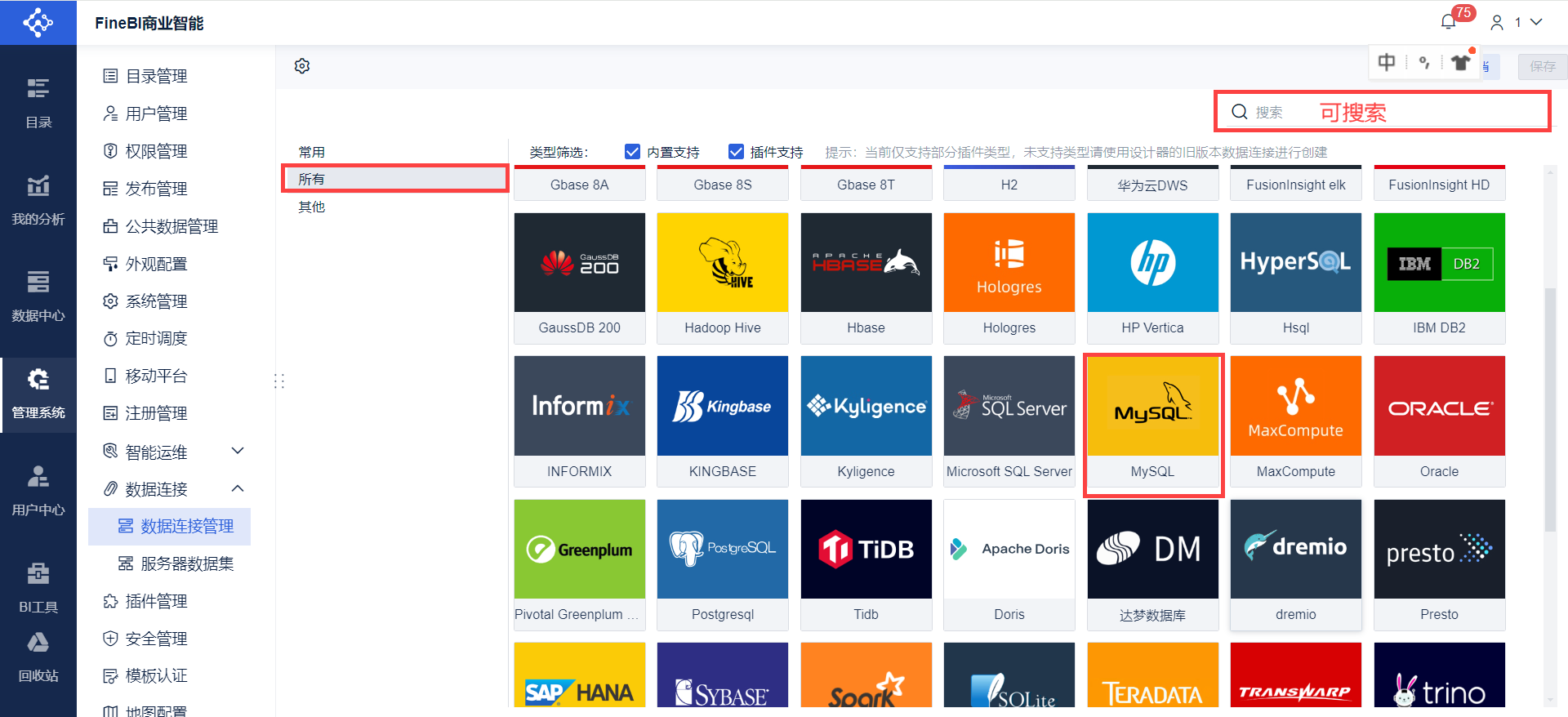Click the 保存 save button
Screen dimensions: 1568x717
click(1542, 66)
